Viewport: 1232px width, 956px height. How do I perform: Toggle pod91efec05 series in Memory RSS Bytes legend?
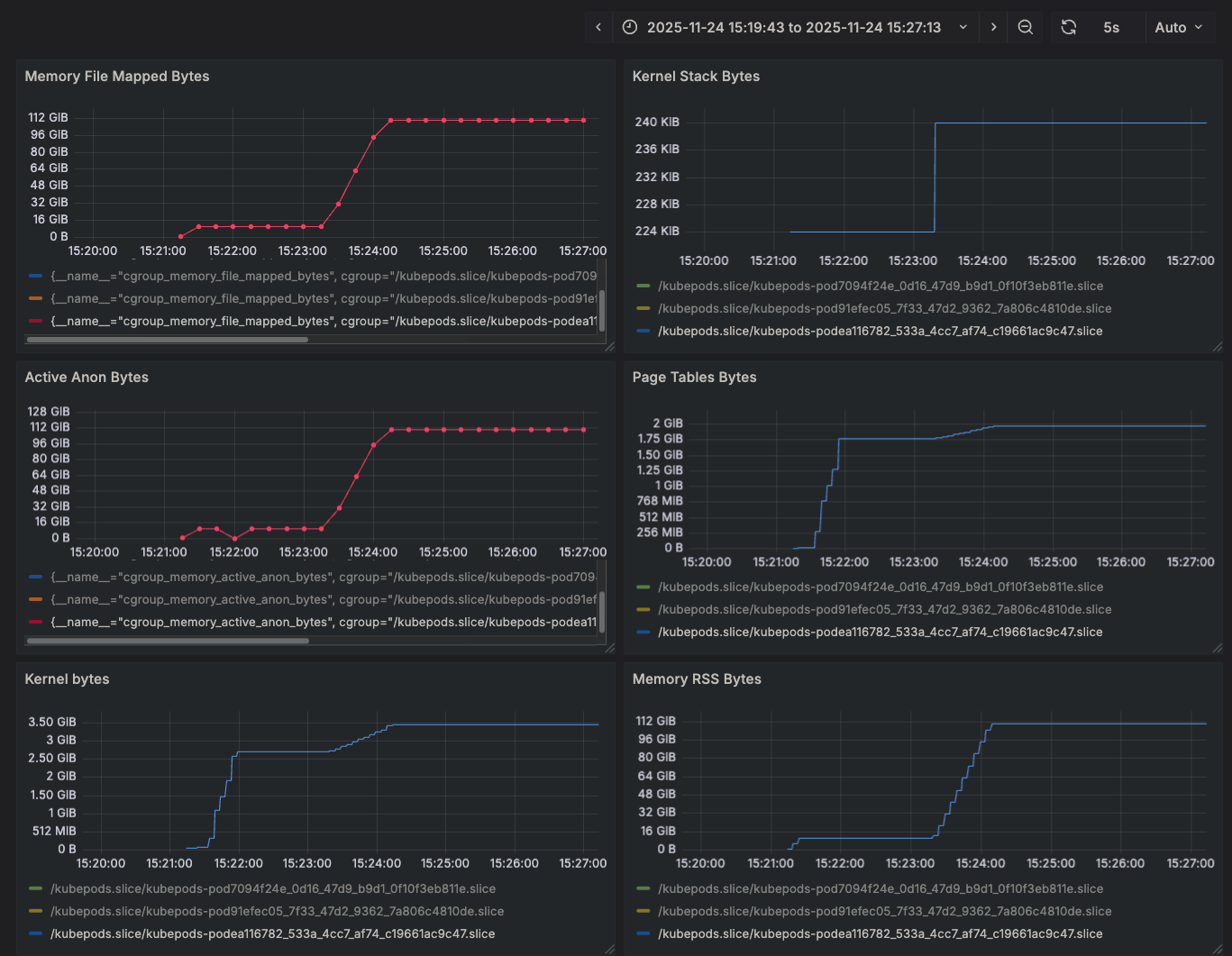click(x=883, y=911)
